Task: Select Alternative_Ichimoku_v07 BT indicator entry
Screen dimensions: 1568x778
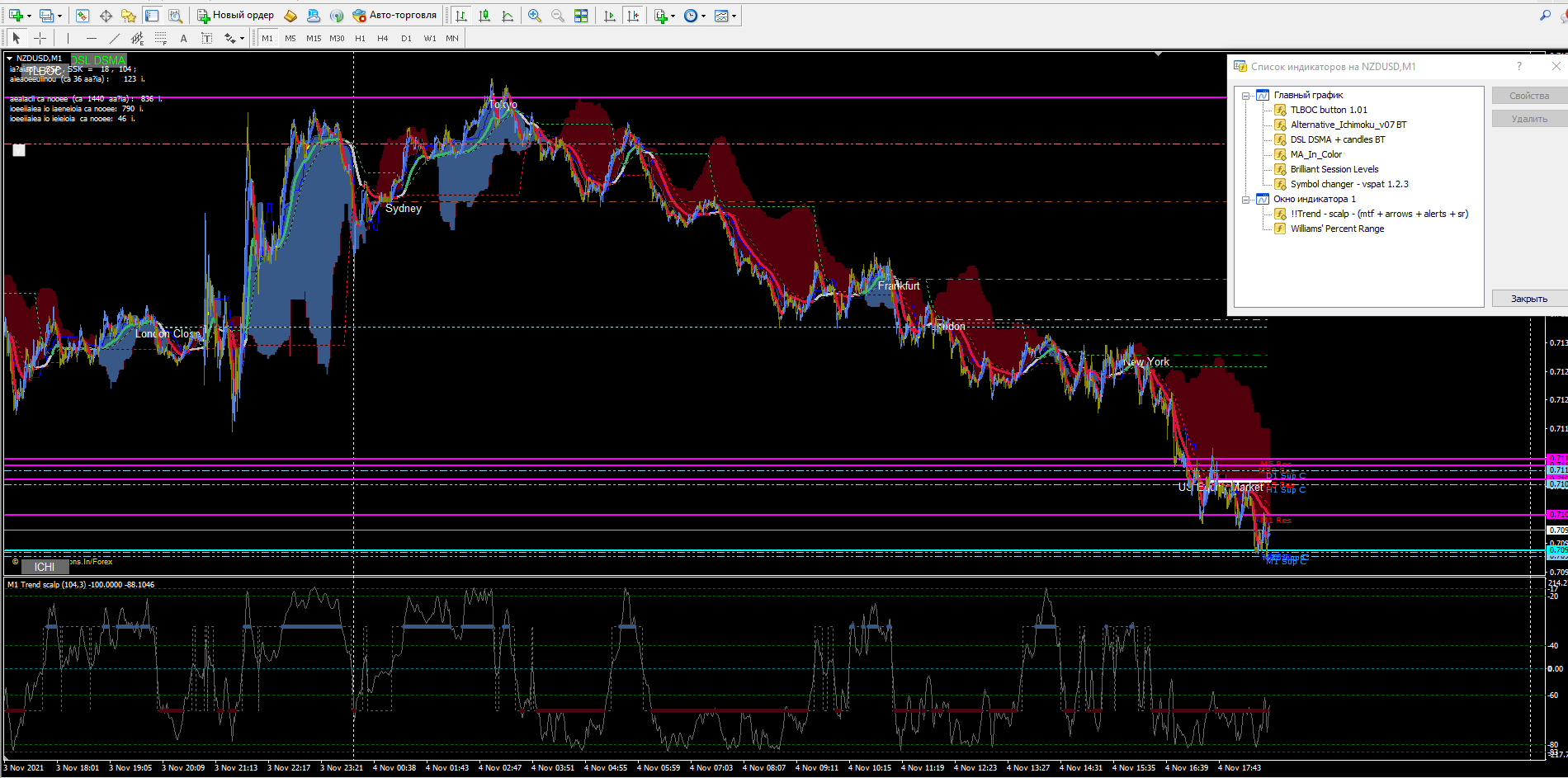Action: coord(1348,125)
